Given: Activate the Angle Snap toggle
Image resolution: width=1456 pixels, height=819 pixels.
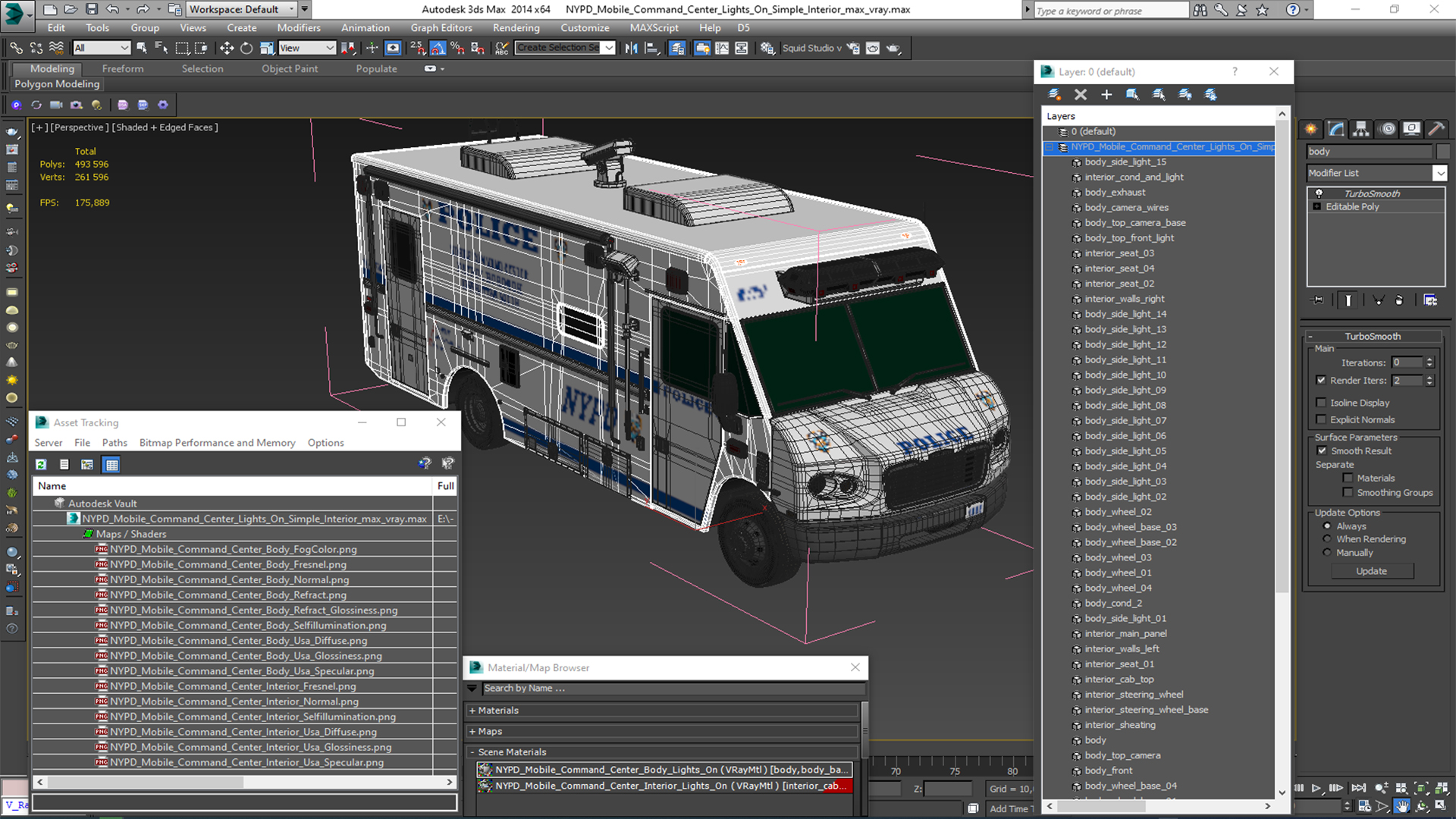Looking at the screenshot, I should 438,48.
